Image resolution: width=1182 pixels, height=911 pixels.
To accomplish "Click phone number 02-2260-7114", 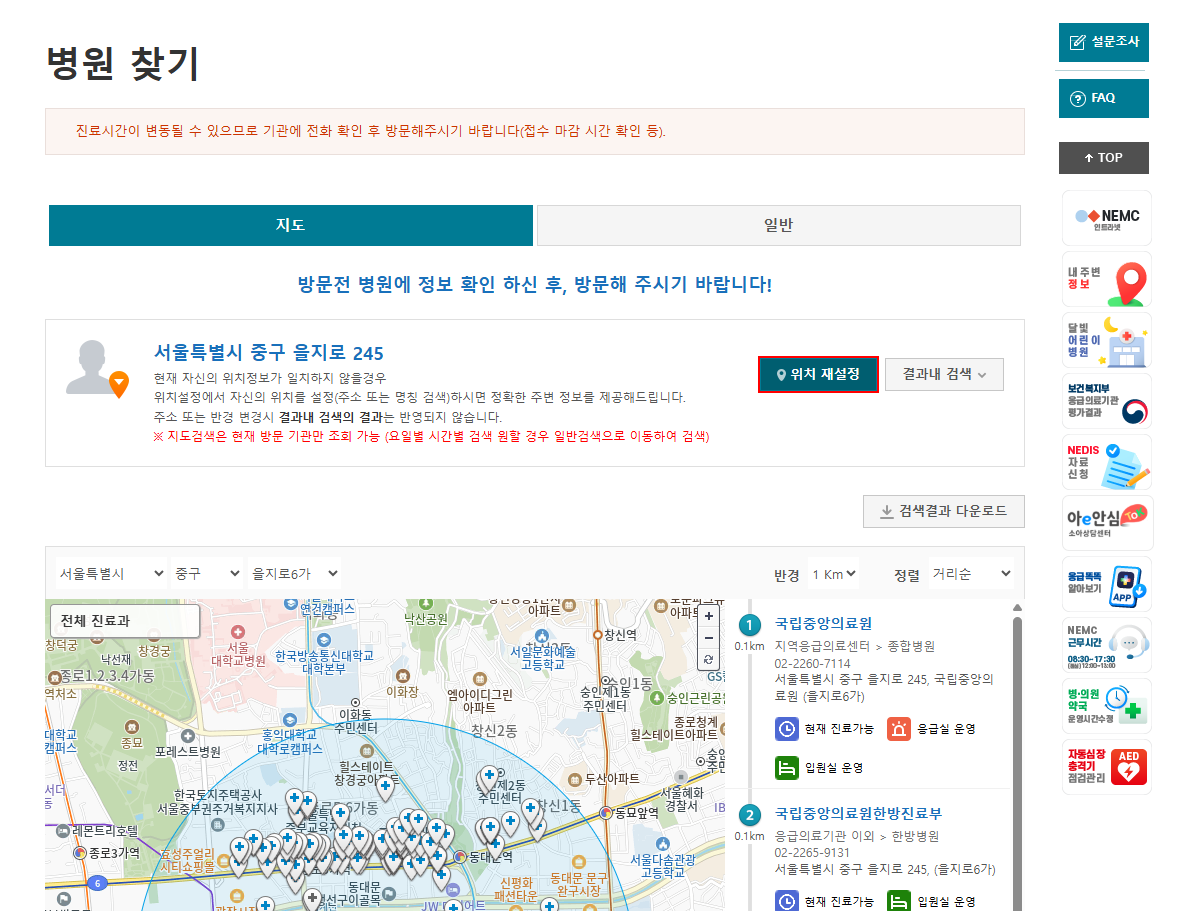I will 812,664.
